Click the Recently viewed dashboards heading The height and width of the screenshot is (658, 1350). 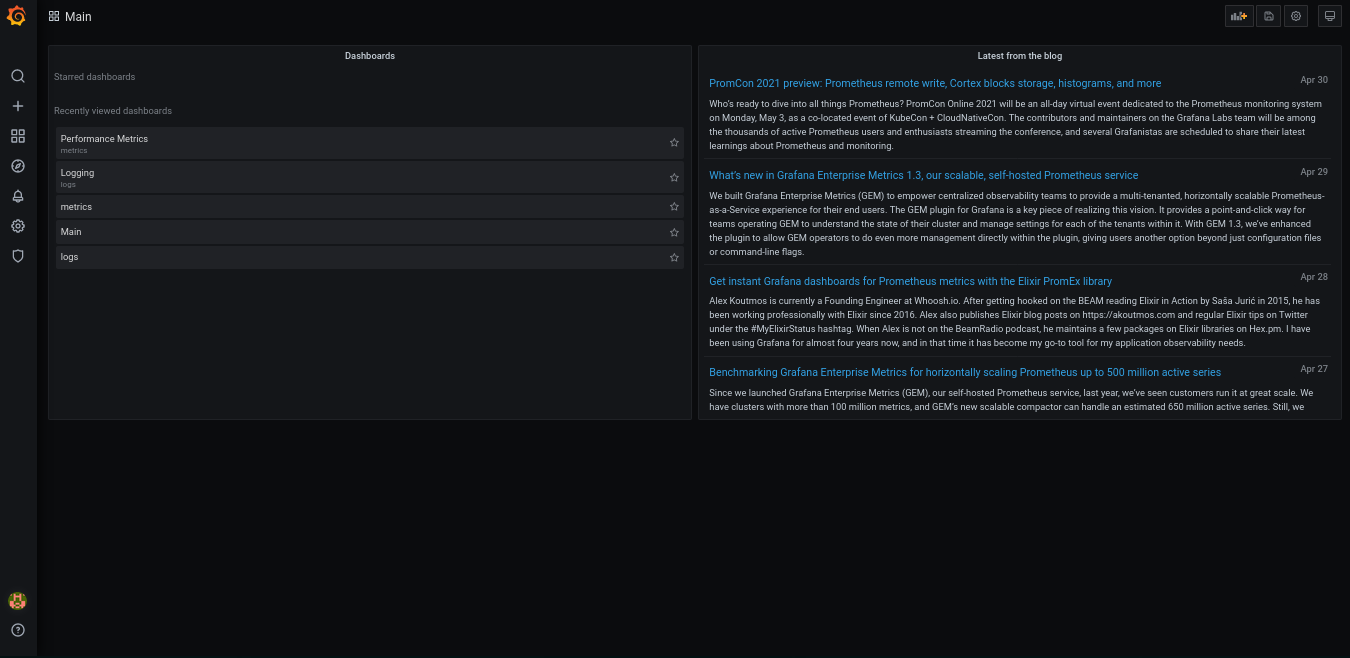click(113, 111)
